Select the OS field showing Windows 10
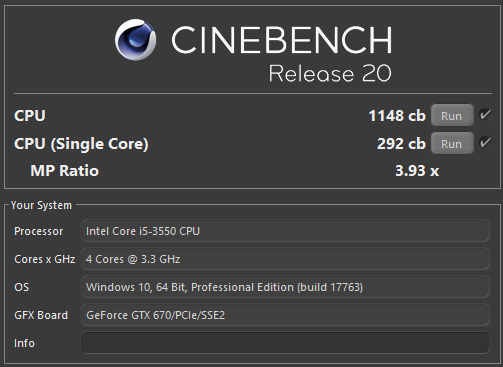This screenshot has width=503, height=367. 285,287
